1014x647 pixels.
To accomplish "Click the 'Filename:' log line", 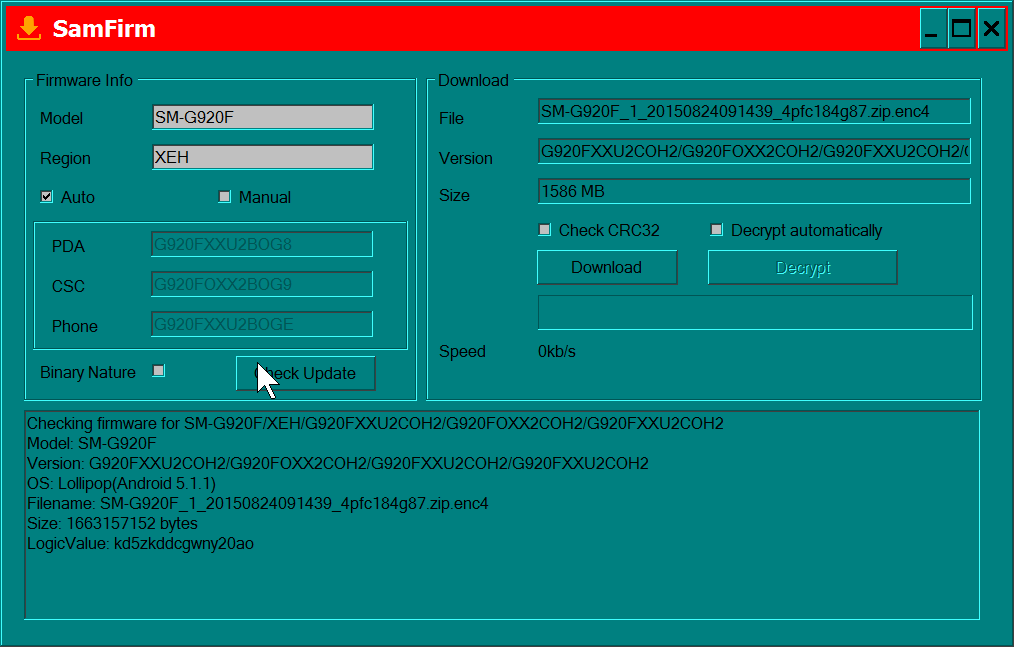I will click(x=257, y=504).
